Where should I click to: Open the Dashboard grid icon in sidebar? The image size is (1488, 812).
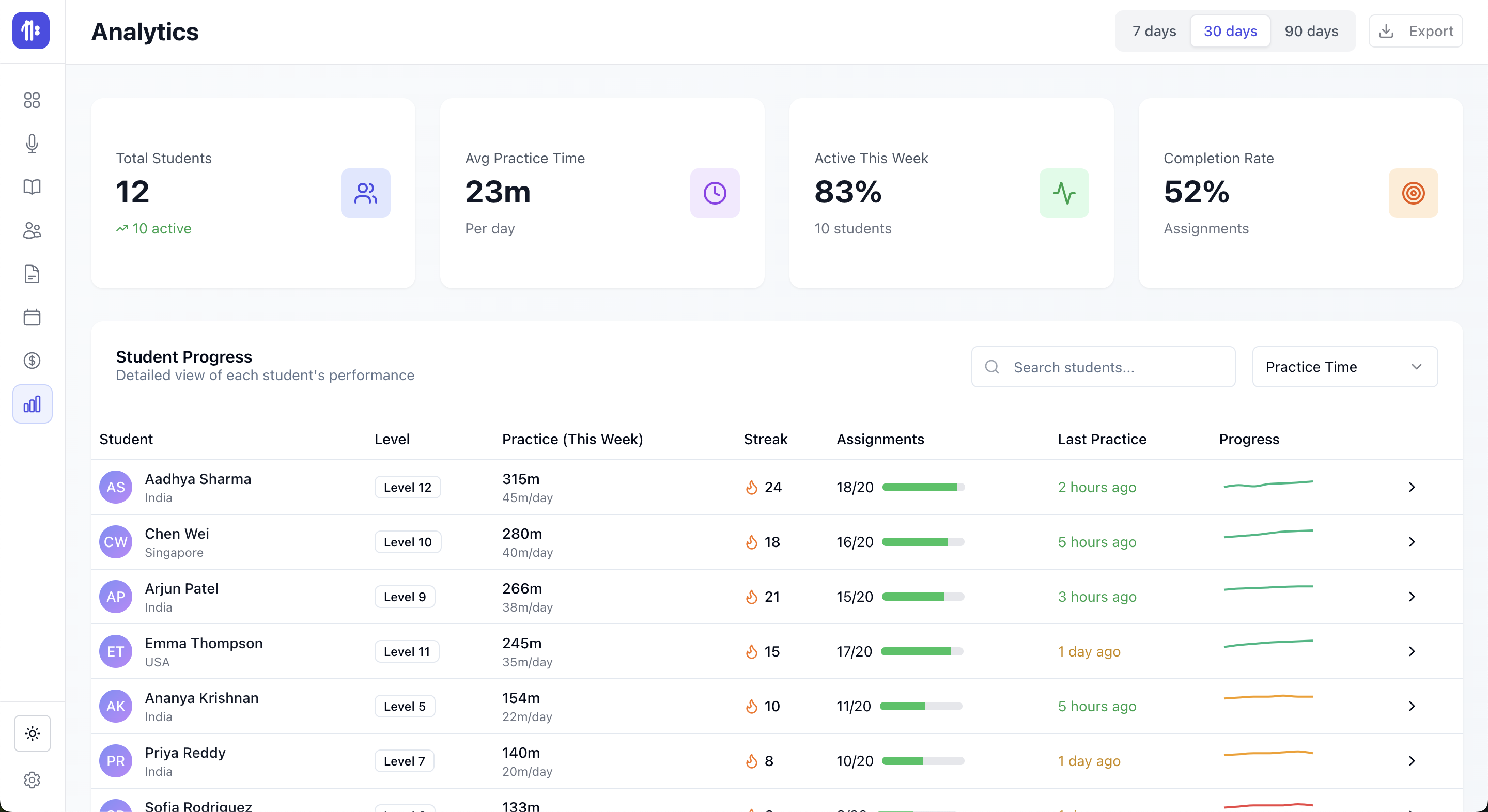tap(32, 101)
